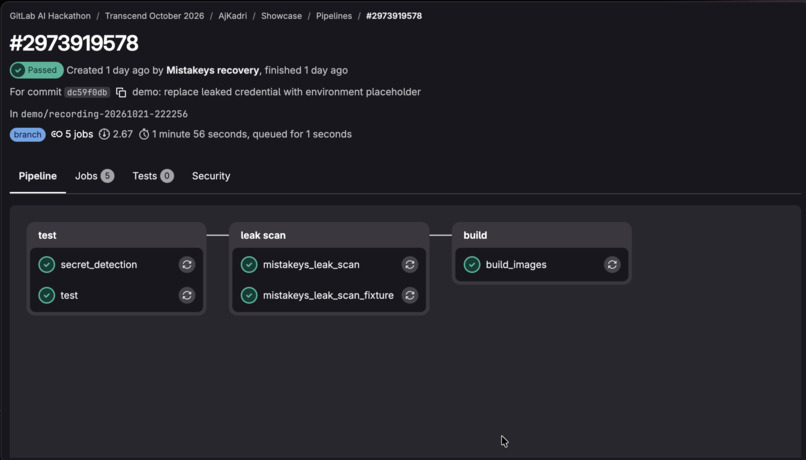Click the #2973919578 breadcrumb item
The height and width of the screenshot is (460, 806).
tap(394, 16)
